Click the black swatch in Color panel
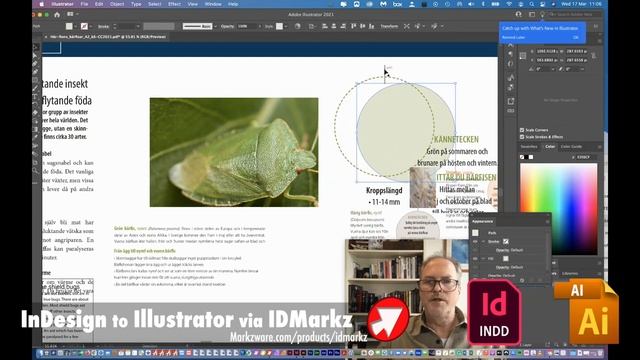 527,157
